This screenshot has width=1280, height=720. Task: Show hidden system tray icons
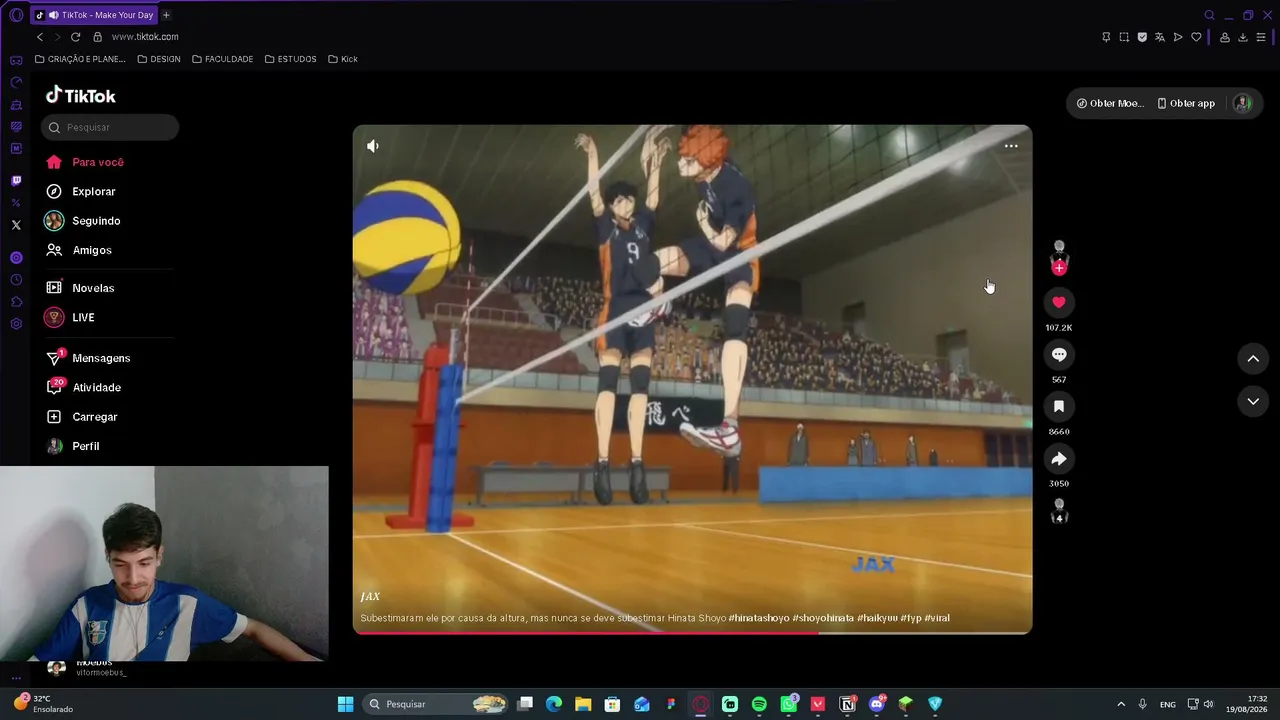pyautogui.click(x=1121, y=704)
